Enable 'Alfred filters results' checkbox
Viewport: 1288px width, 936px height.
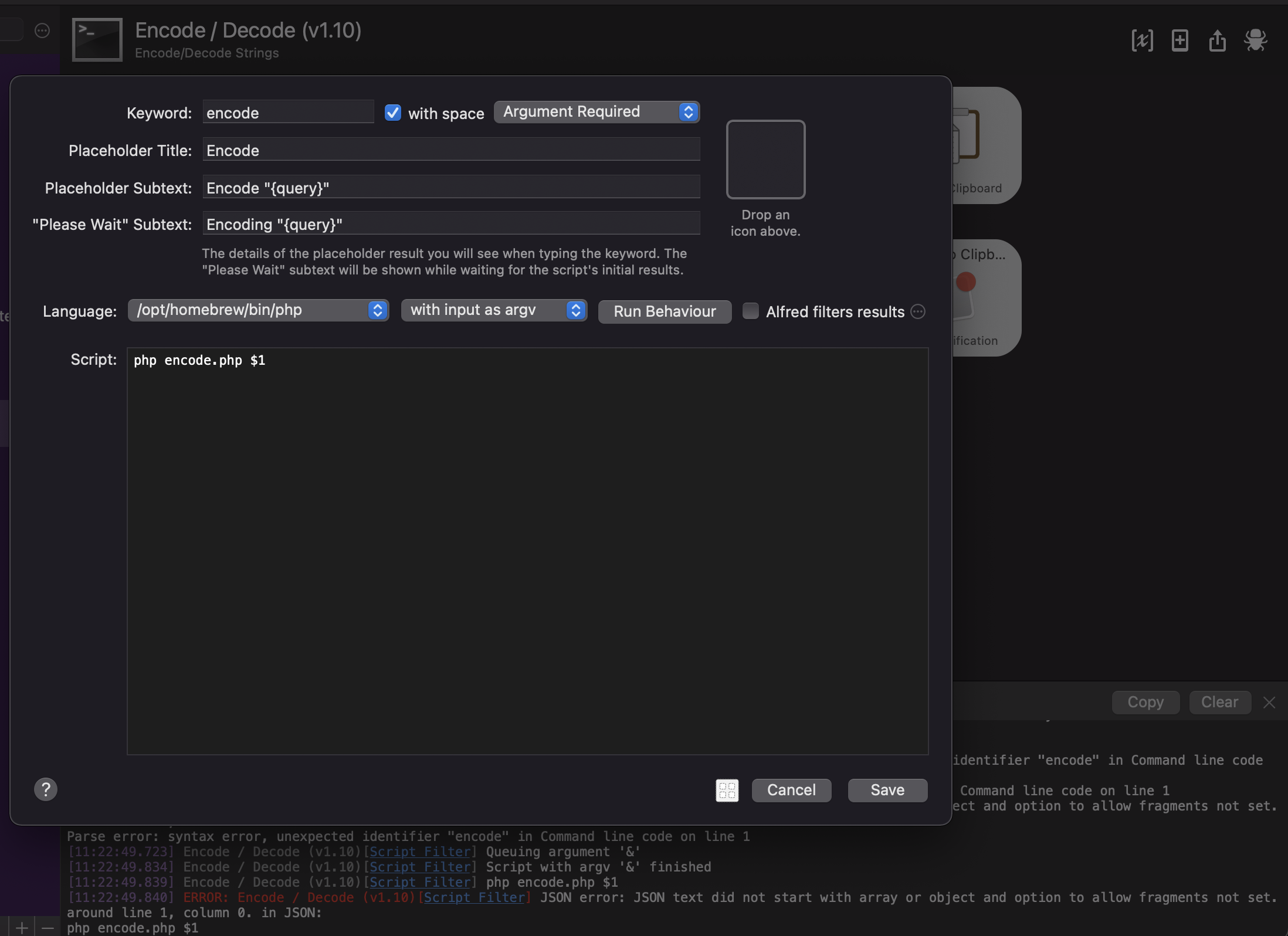[x=750, y=311]
